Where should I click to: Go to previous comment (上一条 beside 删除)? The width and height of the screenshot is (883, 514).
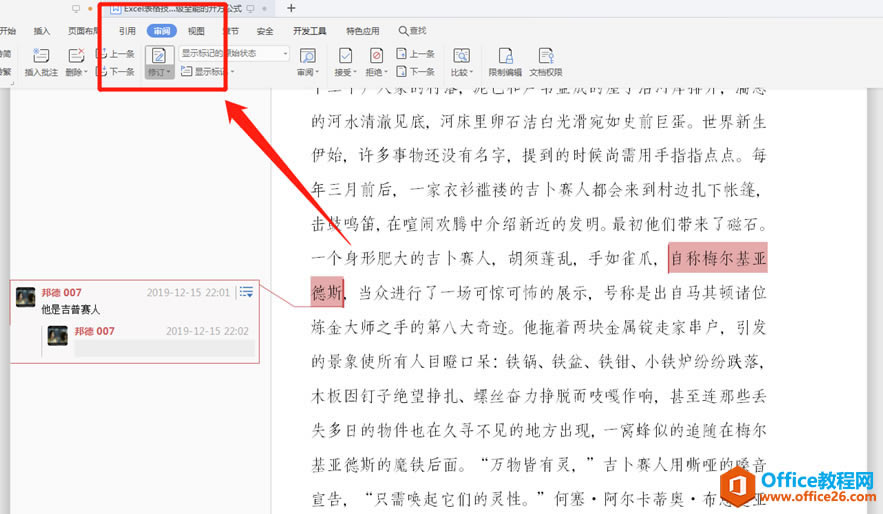coord(115,54)
